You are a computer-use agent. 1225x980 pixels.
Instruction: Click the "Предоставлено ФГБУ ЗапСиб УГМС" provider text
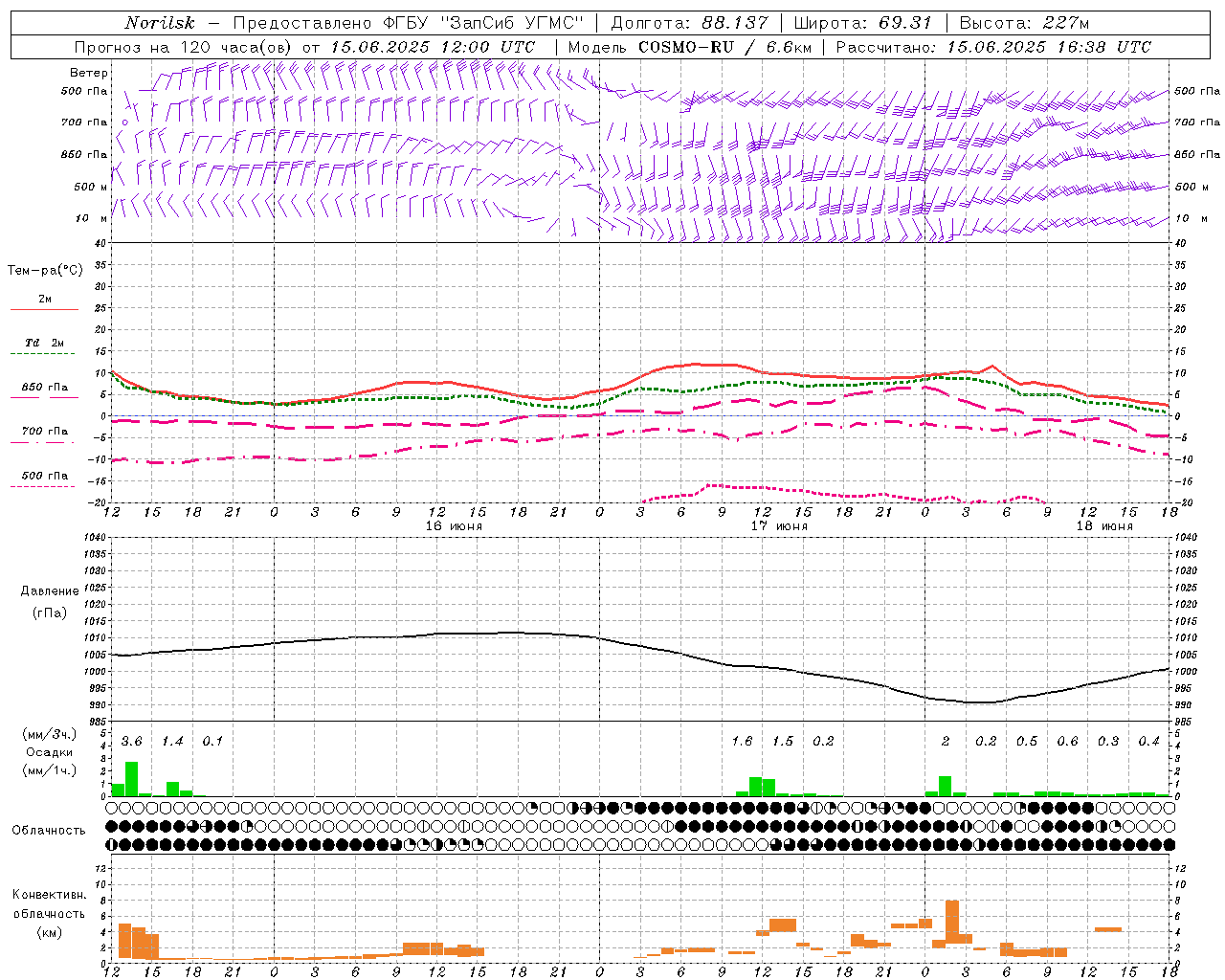click(409, 23)
